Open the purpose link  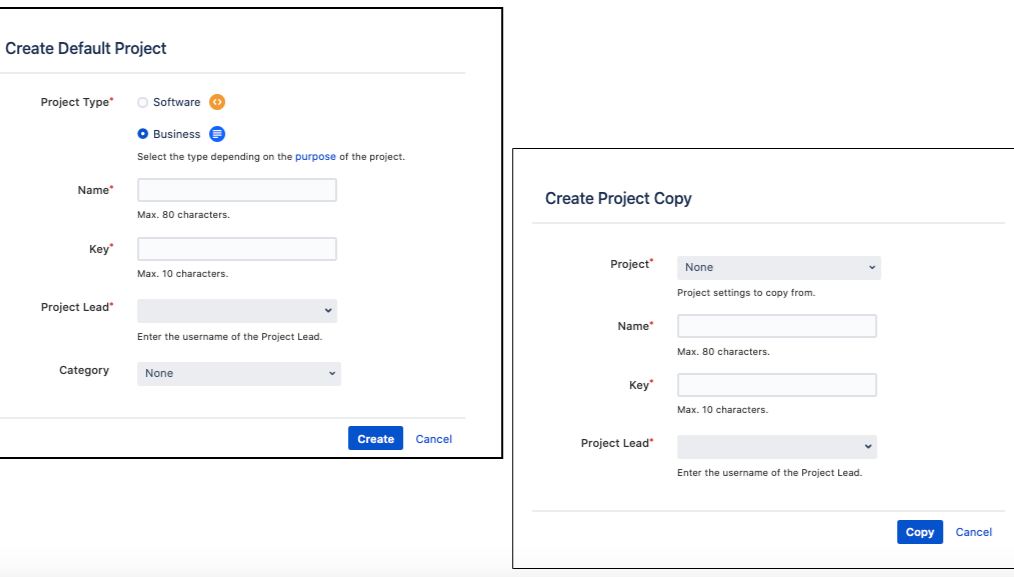click(x=315, y=157)
